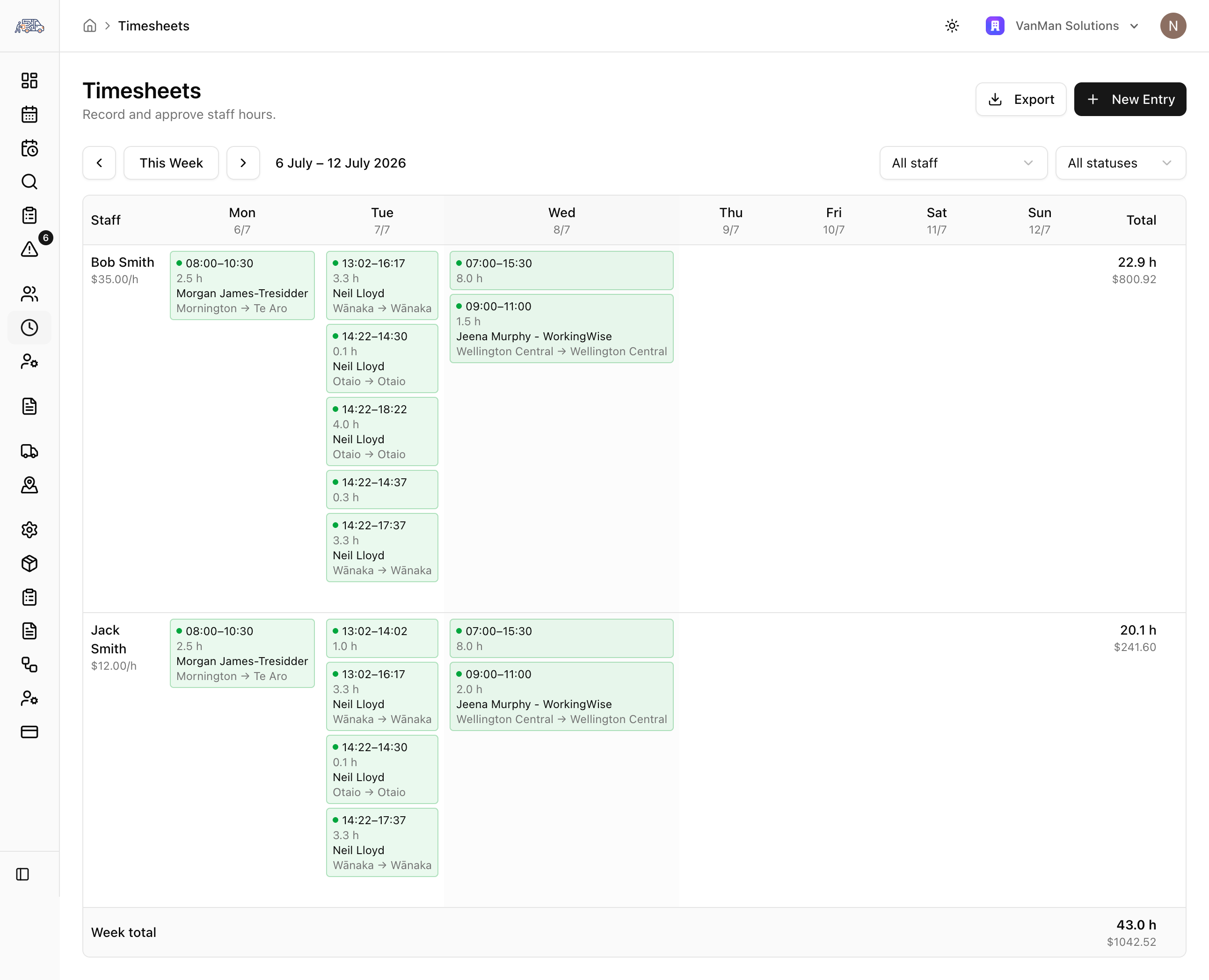Open the calendar icon in sidebar
The image size is (1209, 980).
pos(29,115)
